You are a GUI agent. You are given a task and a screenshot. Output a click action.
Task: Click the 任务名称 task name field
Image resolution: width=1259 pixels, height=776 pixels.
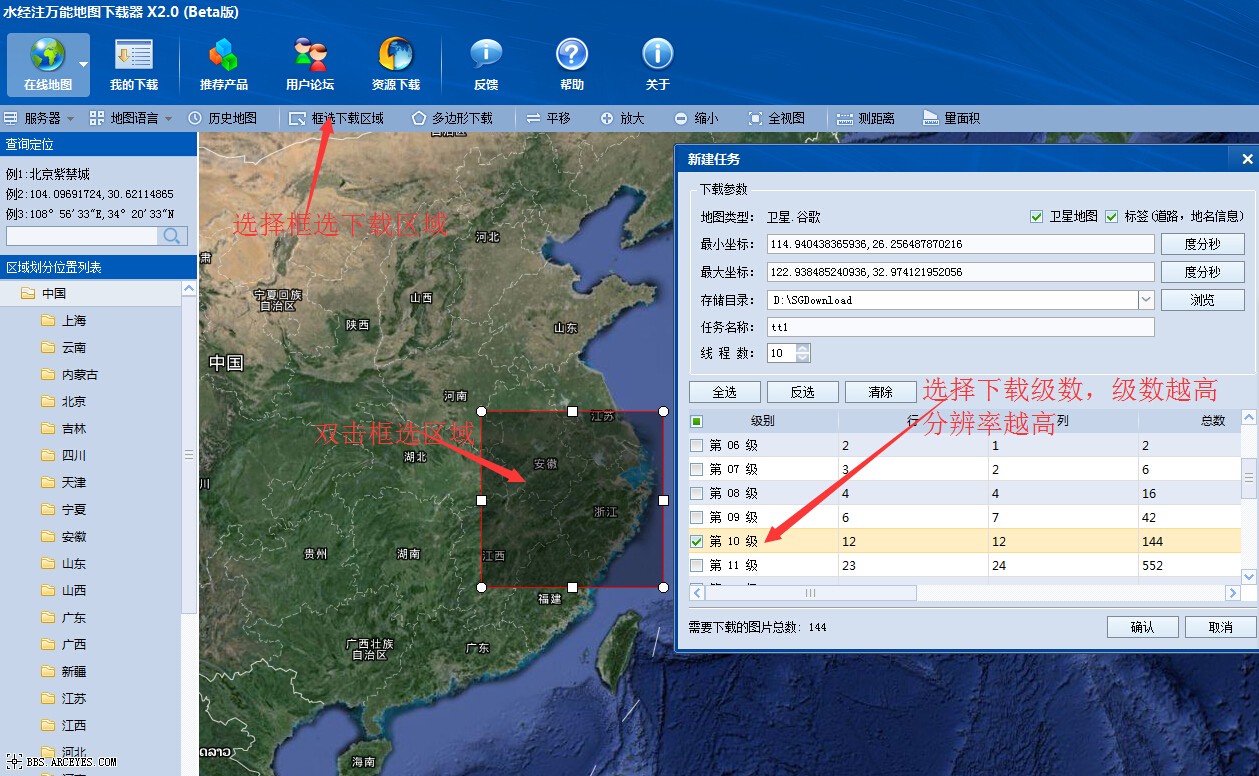pos(960,327)
